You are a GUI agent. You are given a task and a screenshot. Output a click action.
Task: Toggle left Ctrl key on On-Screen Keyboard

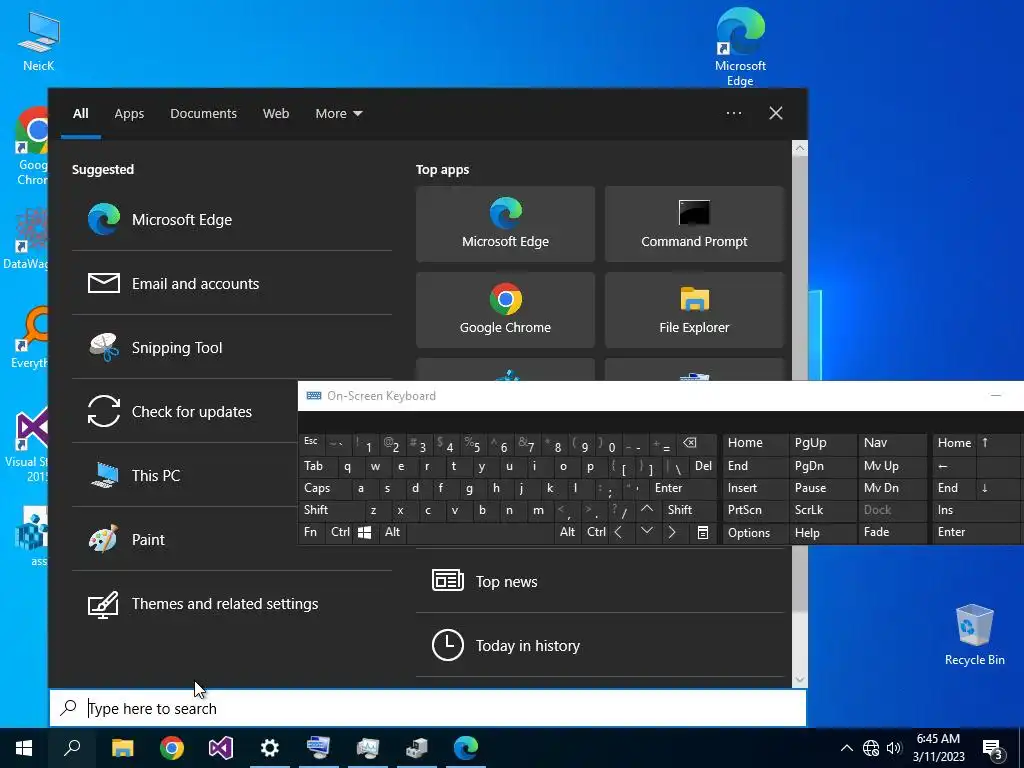pyautogui.click(x=340, y=532)
